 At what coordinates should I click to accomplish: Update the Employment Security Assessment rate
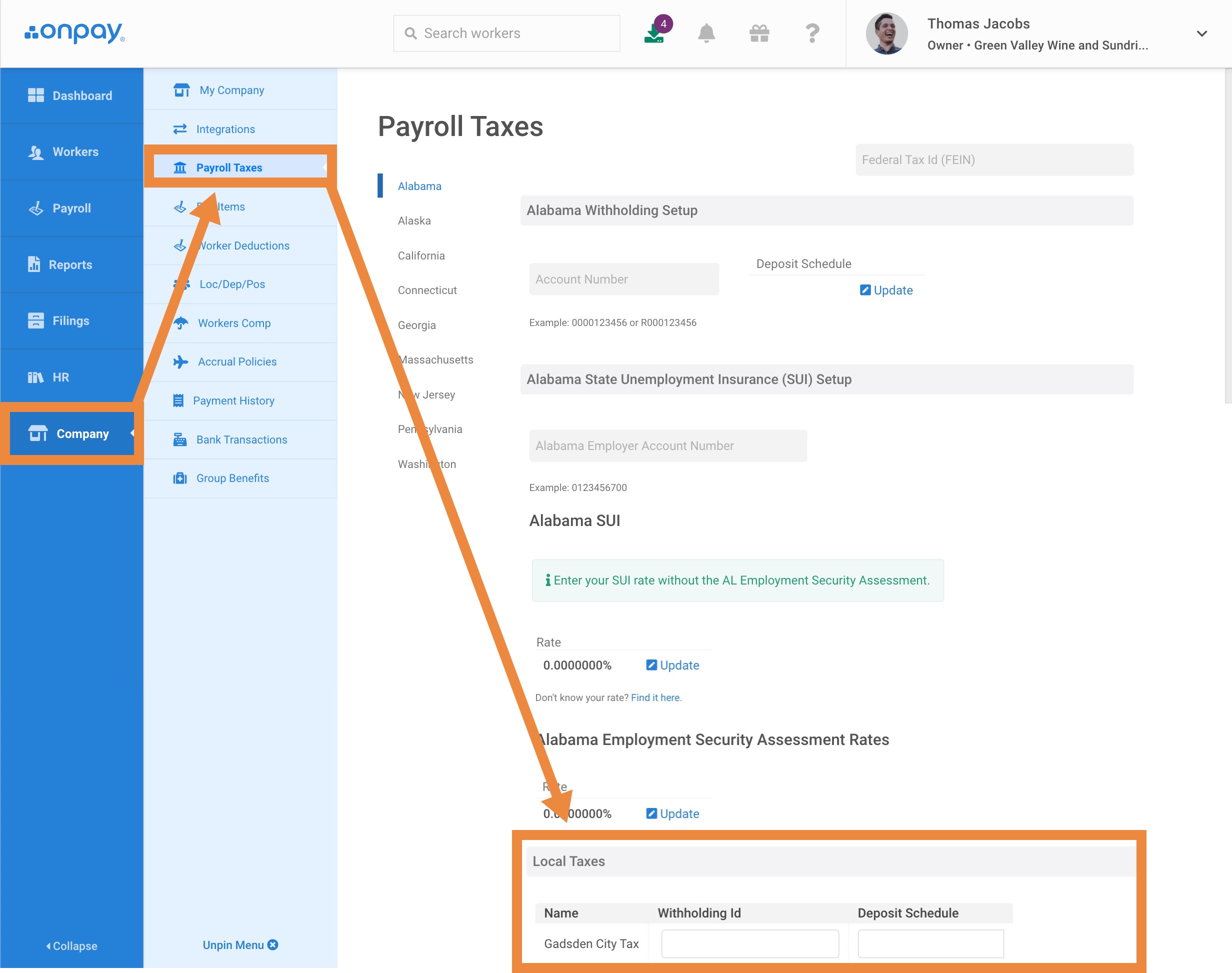coord(672,813)
